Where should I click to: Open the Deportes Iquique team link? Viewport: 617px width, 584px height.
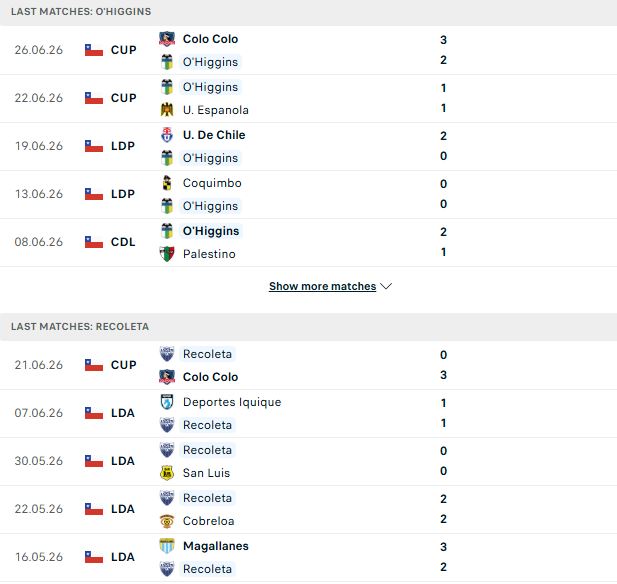tap(232, 402)
